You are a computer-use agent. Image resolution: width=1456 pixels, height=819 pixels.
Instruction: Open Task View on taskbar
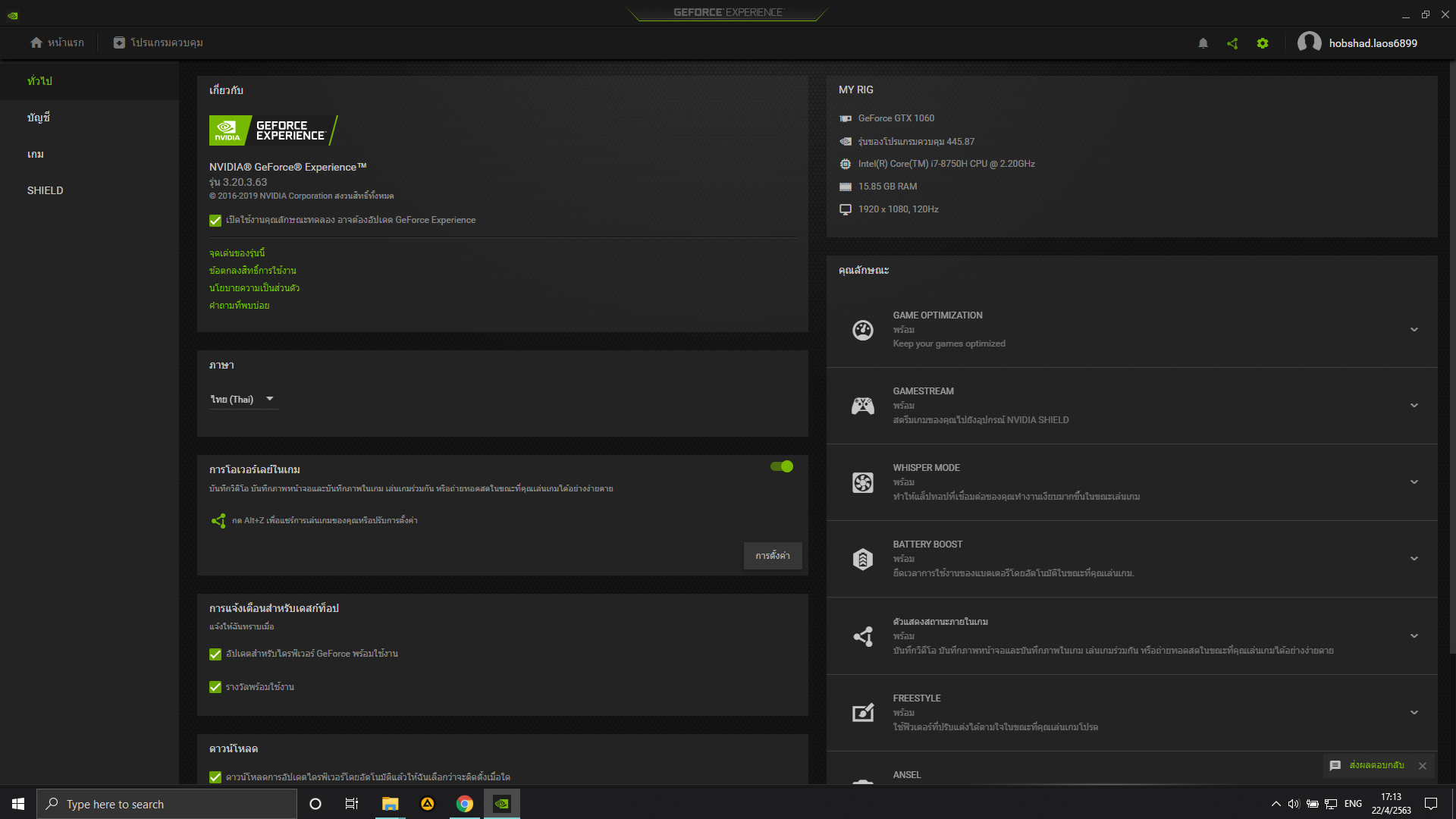click(352, 804)
